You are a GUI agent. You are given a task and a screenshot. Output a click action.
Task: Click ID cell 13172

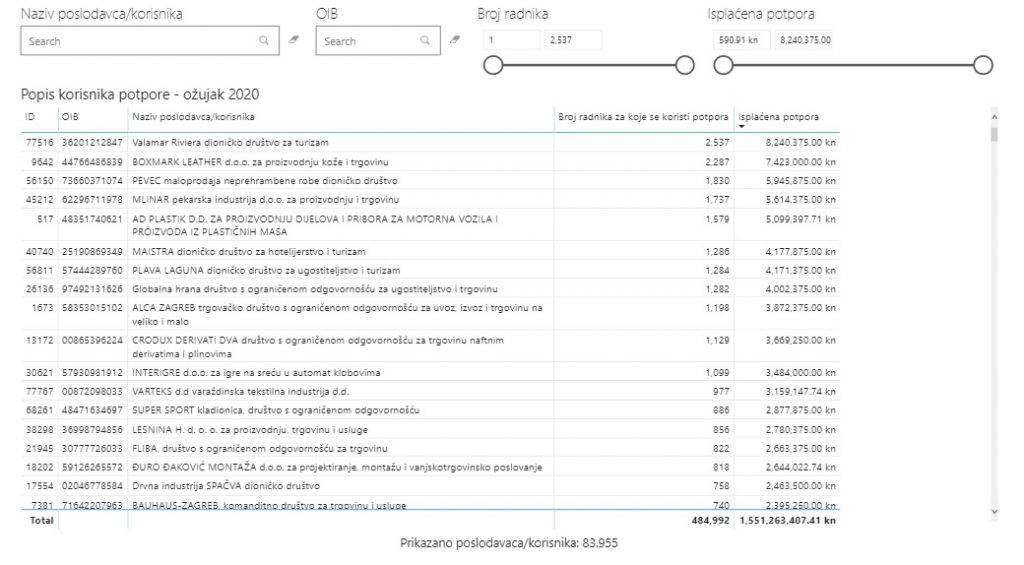point(39,340)
